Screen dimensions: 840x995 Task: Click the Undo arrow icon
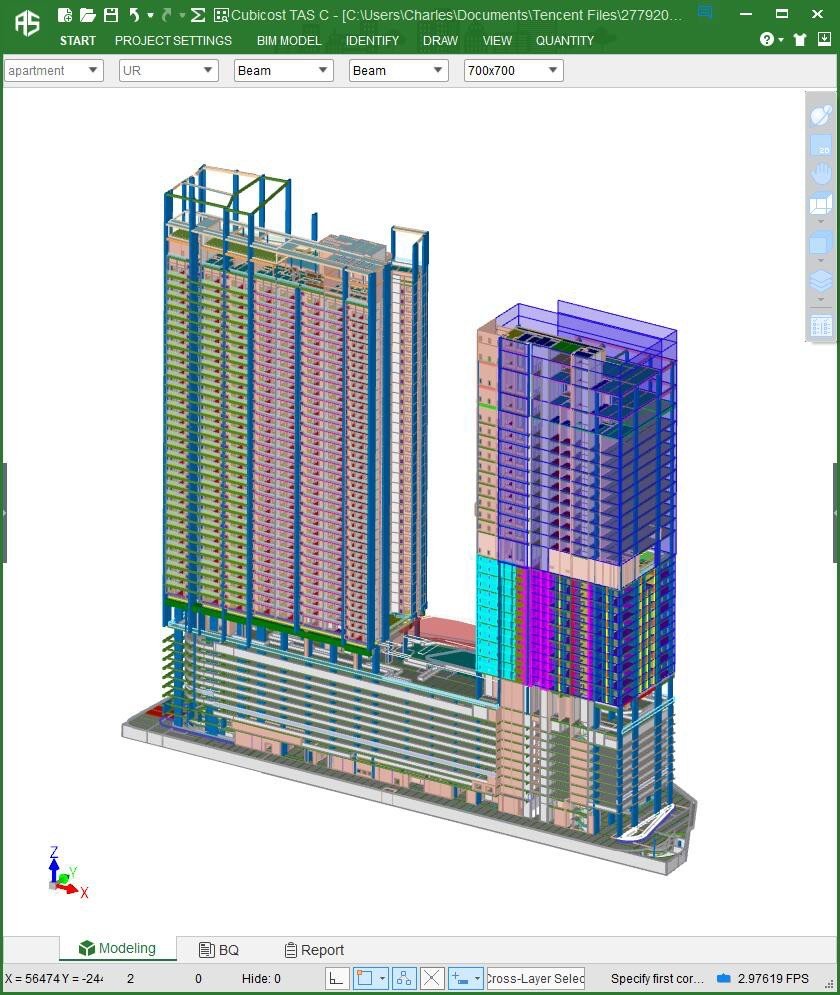coord(134,15)
